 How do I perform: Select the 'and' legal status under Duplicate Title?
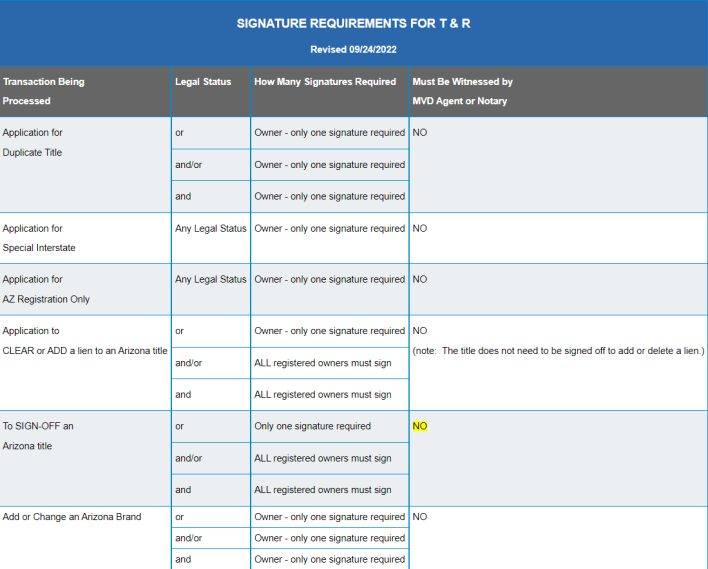point(211,196)
